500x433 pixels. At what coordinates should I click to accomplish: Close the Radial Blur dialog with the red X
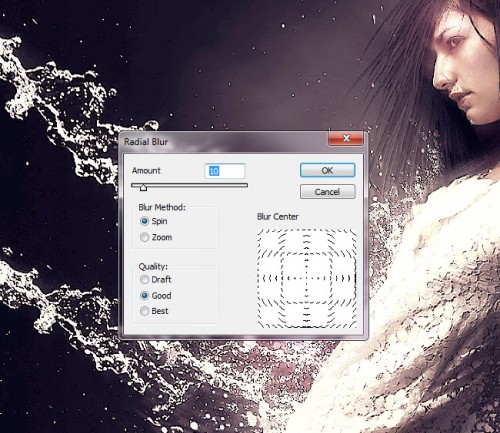(346, 138)
